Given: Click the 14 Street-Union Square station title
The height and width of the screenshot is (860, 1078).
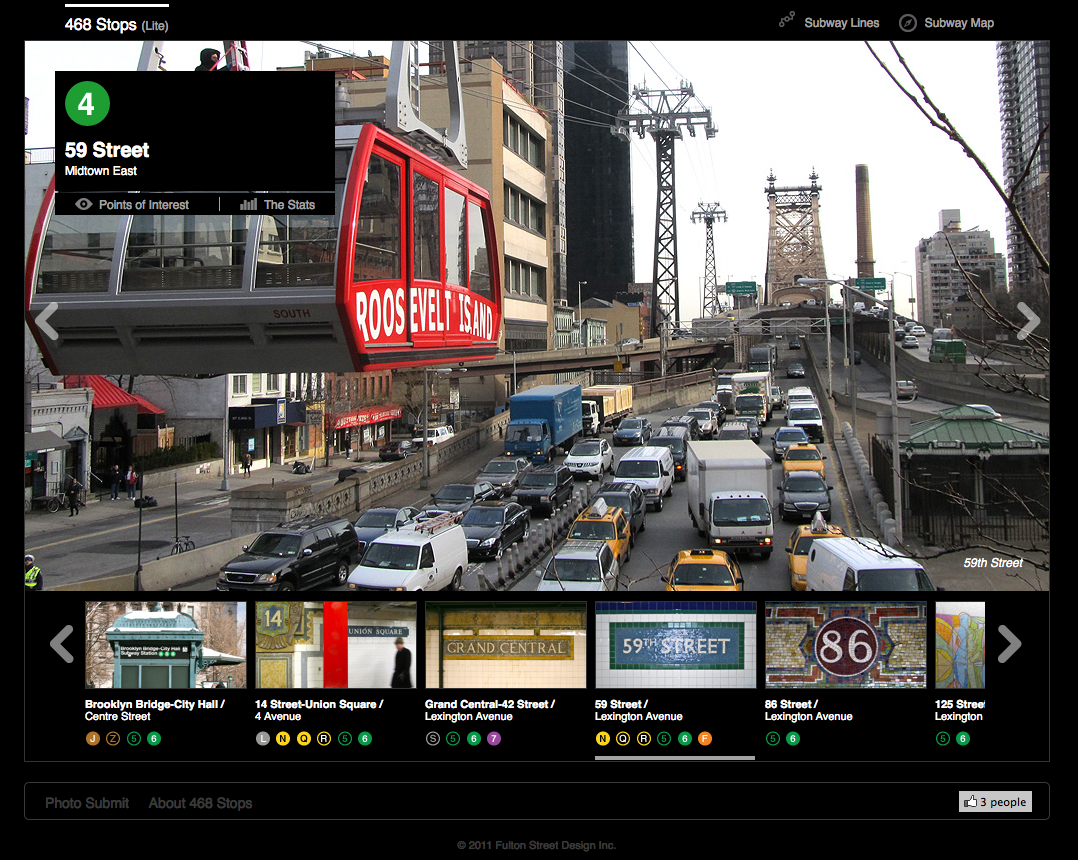Looking at the screenshot, I should pyautogui.click(x=319, y=710).
